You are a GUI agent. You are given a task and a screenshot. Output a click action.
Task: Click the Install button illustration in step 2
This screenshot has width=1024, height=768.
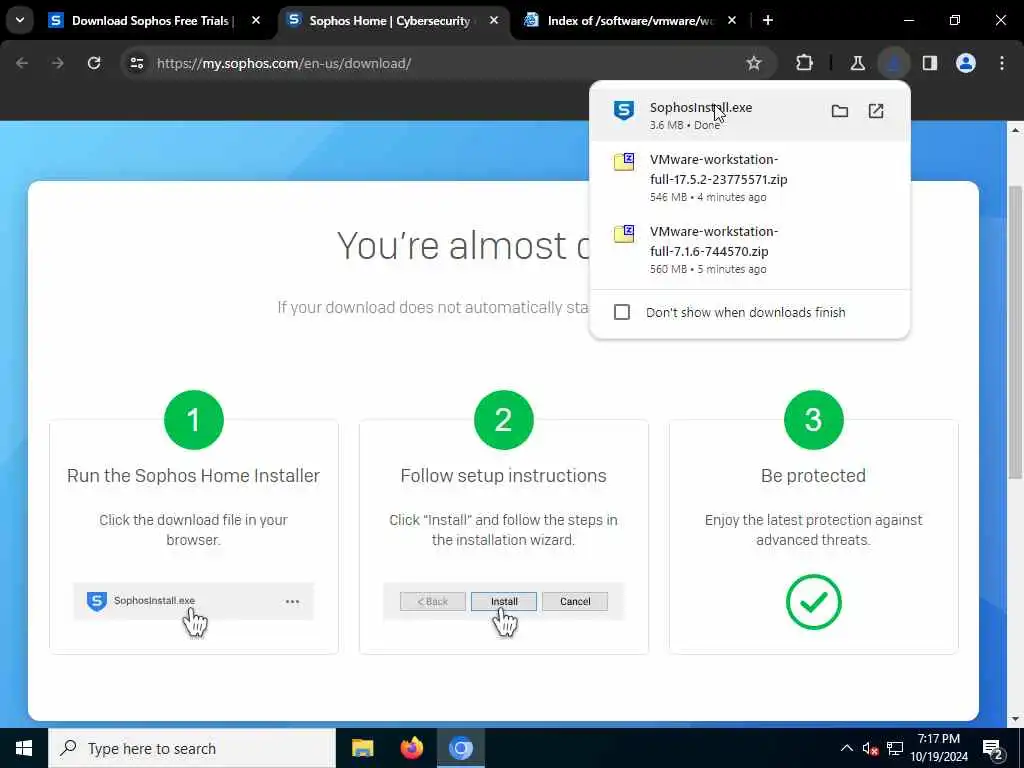[x=504, y=601]
